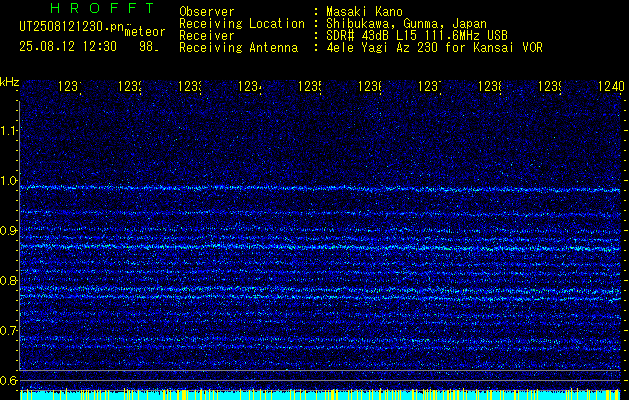Viewport: 629px width, 400px height.
Task: Click the Receiver label
Action: [207, 36]
